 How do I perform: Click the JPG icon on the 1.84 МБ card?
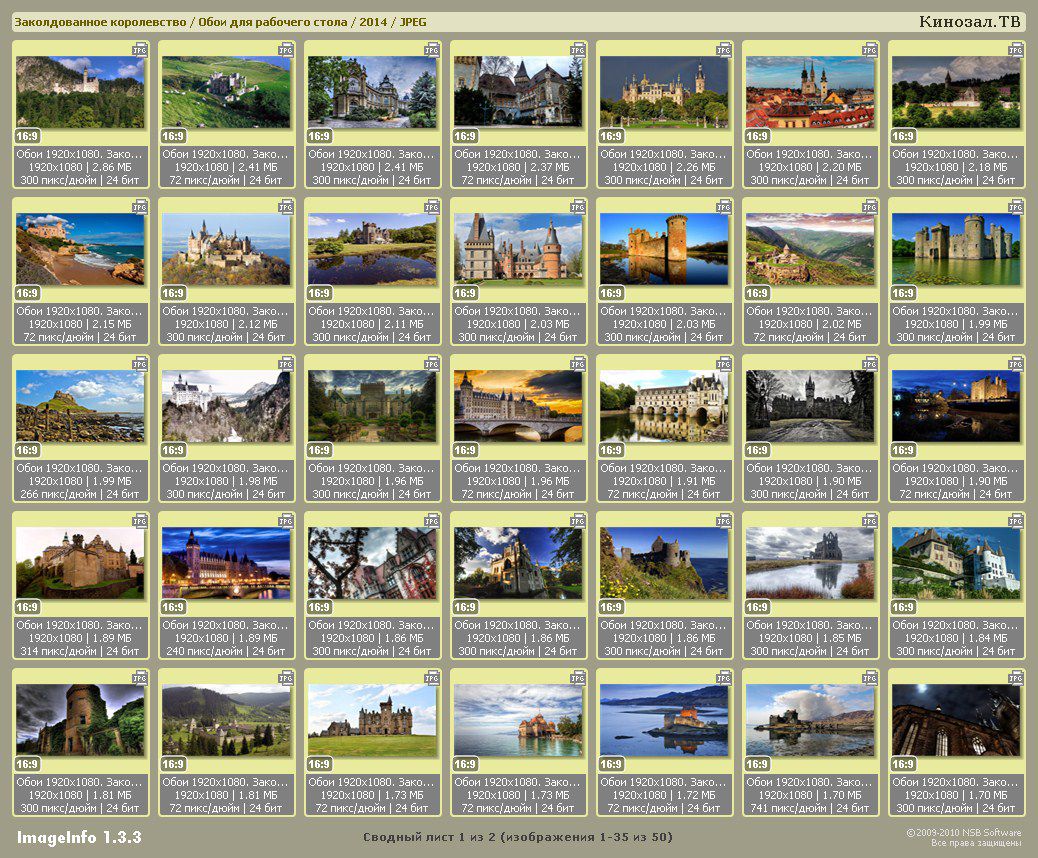coord(1015,520)
